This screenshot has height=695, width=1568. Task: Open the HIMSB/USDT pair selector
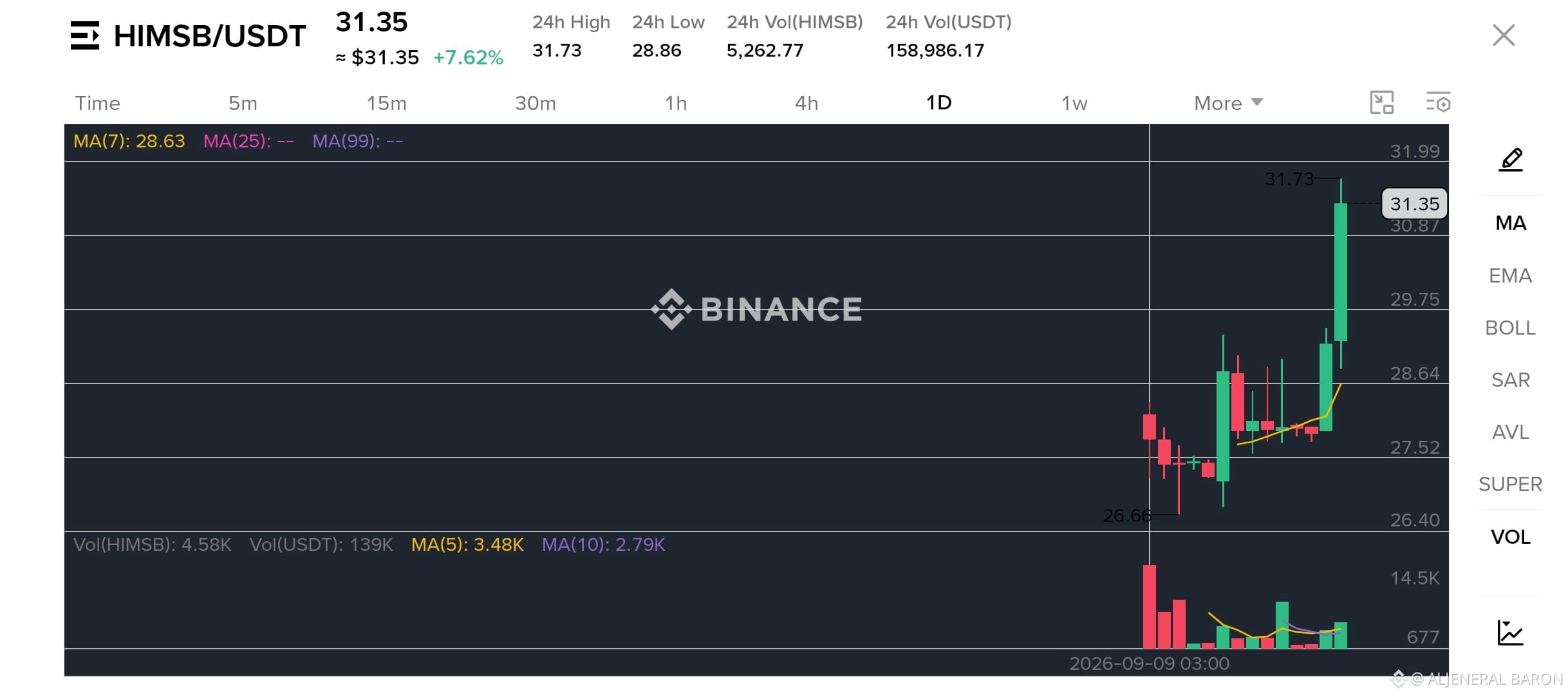tap(210, 36)
